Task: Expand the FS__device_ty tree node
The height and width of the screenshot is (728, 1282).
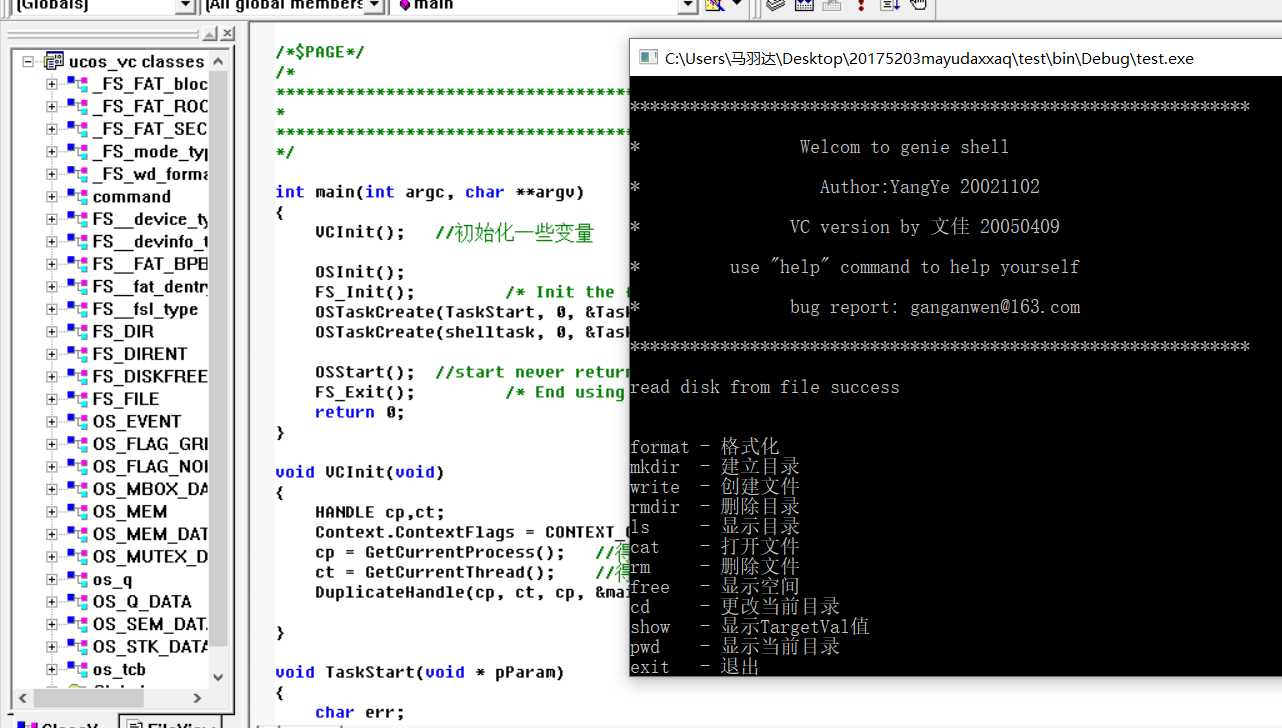Action: point(52,219)
